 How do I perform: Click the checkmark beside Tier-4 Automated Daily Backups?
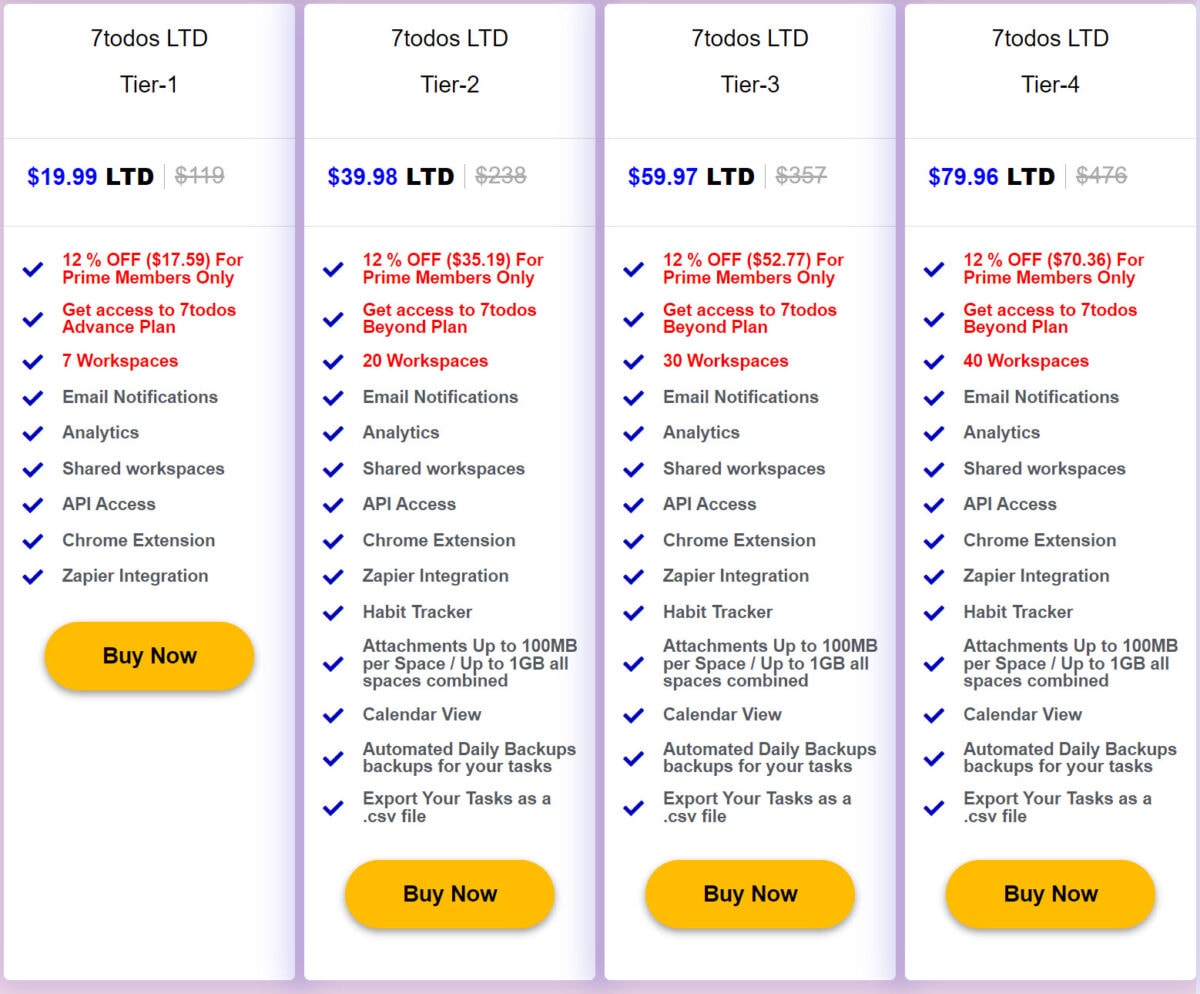(x=932, y=758)
